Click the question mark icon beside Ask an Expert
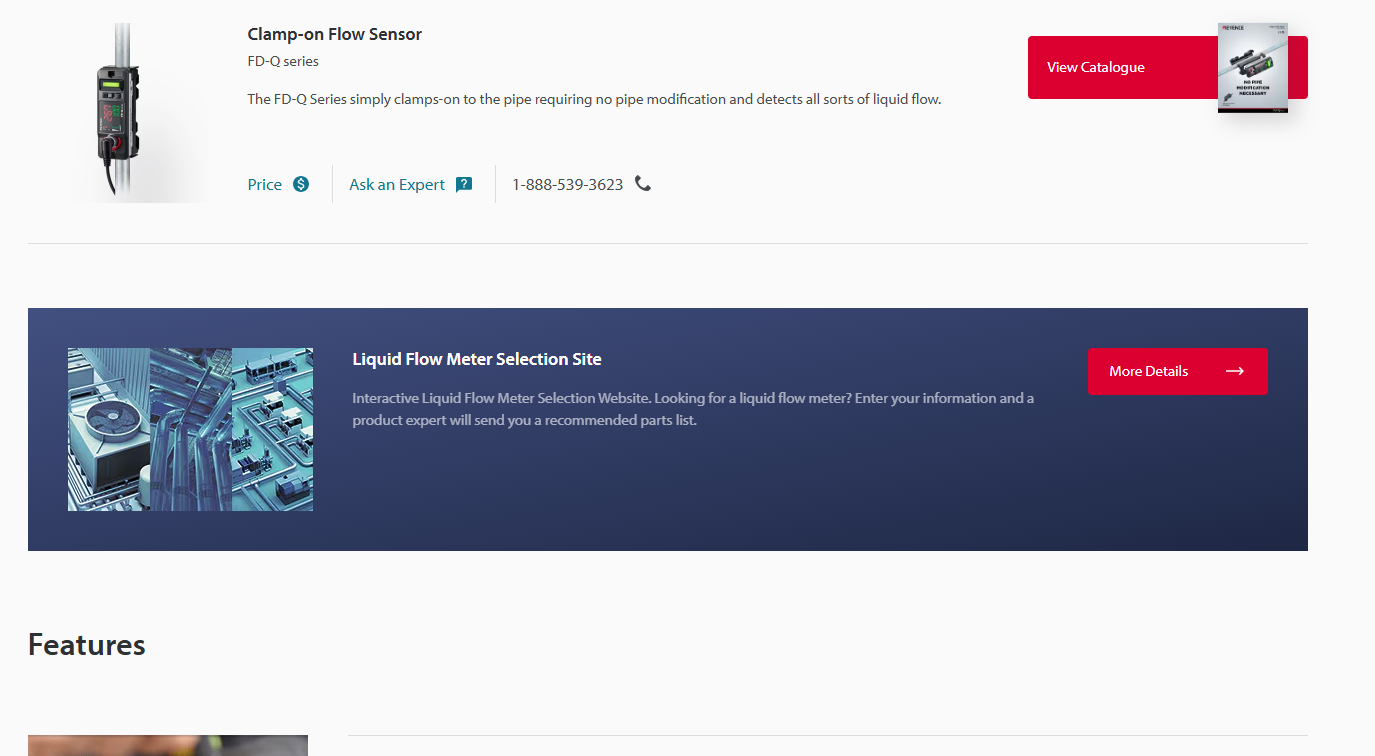This screenshot has width=1375, height=756. point(464,184)
